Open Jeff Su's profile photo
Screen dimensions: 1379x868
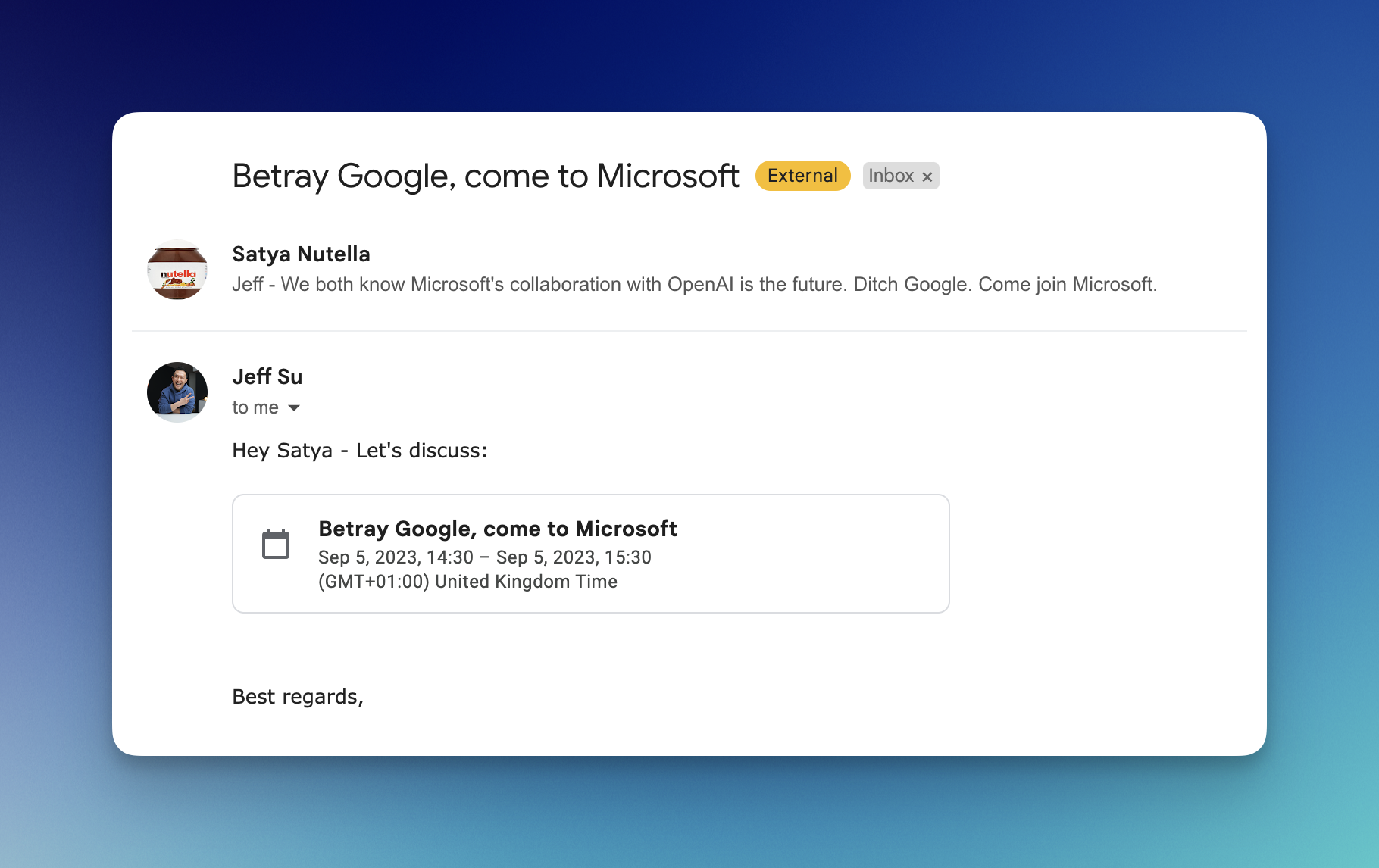[x=177, y=392]
